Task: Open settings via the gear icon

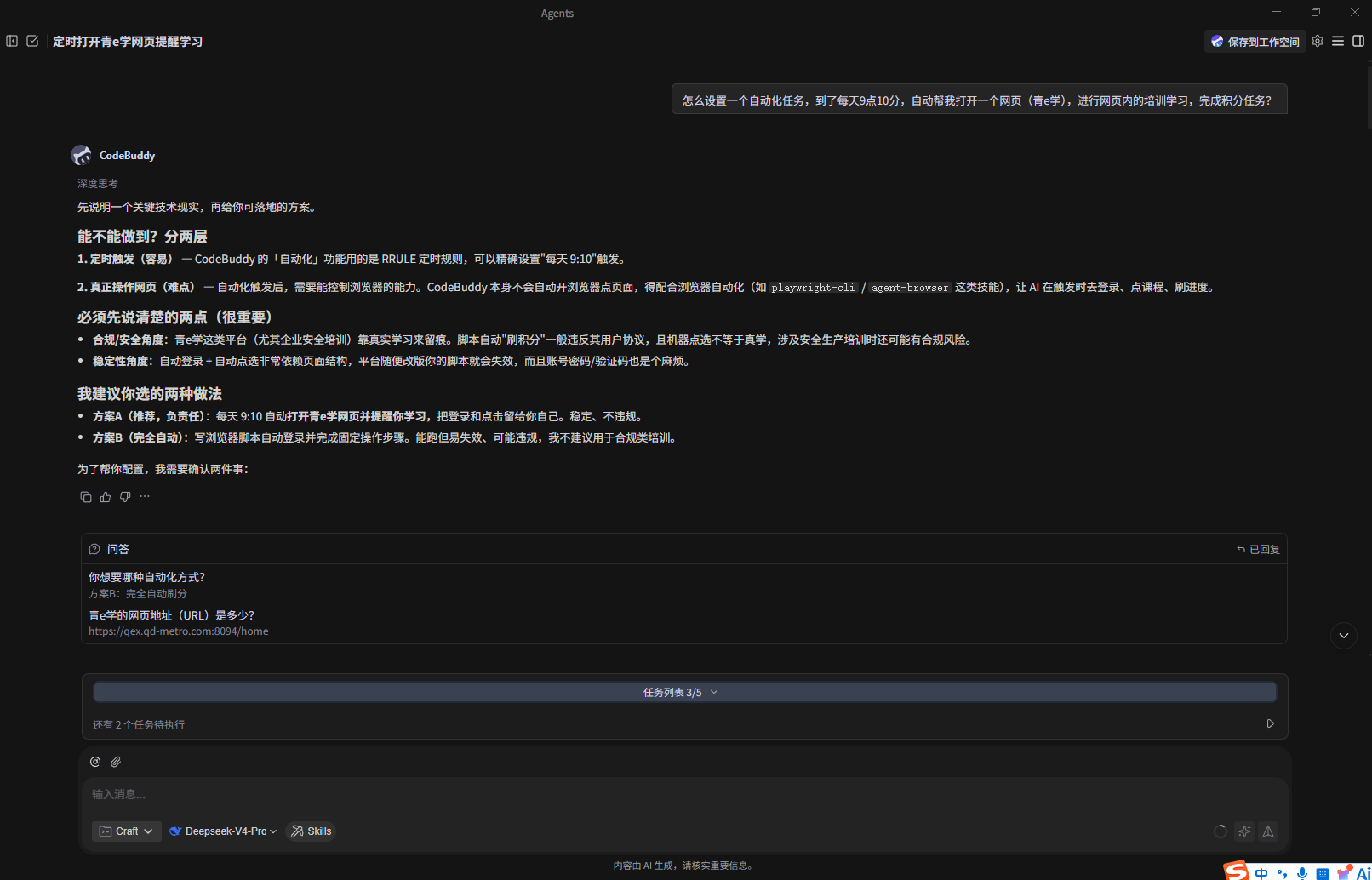Action: point(1318,41)
